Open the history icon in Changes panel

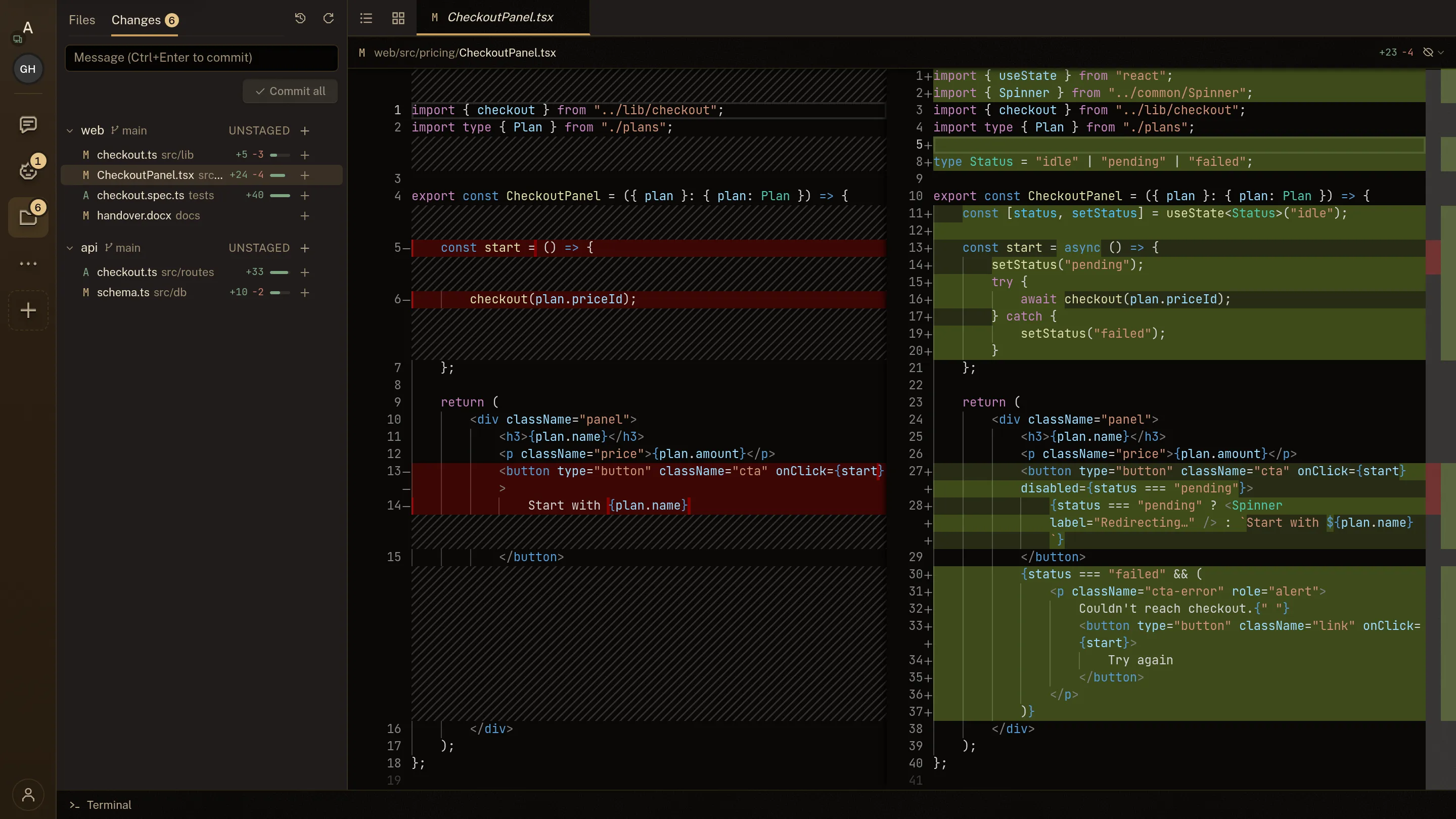pyautogui.click(x=300, y=19)
